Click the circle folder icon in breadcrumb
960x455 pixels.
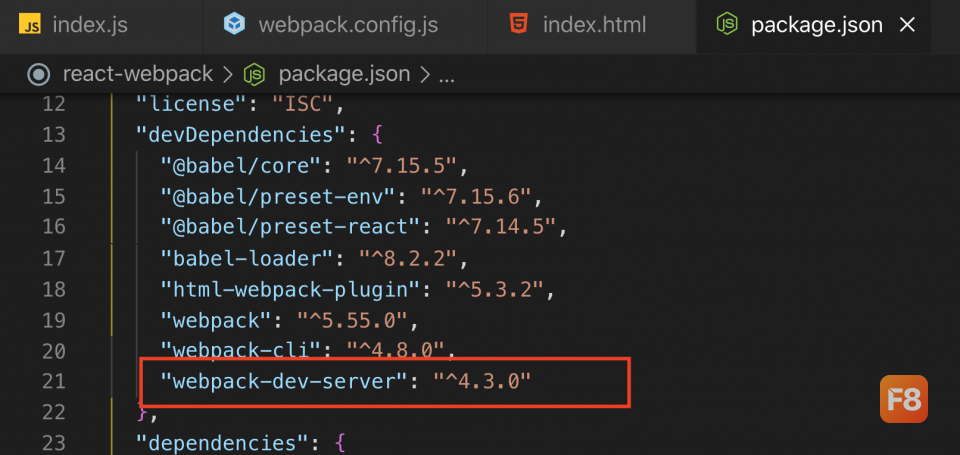(x=39, y=75)
